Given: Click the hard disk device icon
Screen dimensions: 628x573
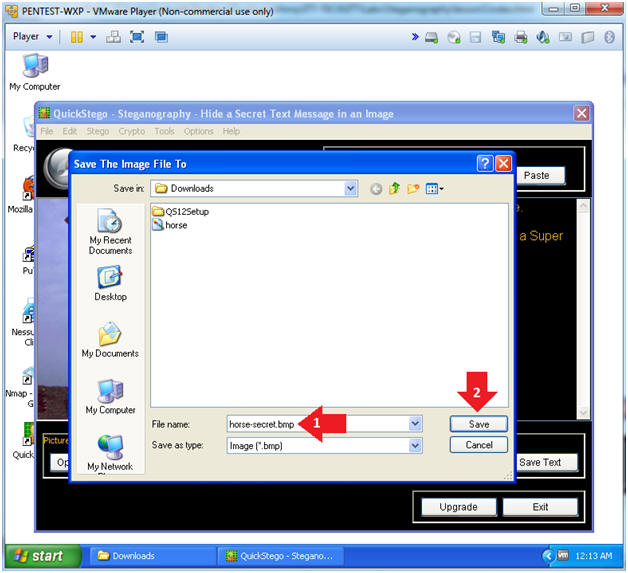Looking at the screenshot, I should (x=431, y=37).
